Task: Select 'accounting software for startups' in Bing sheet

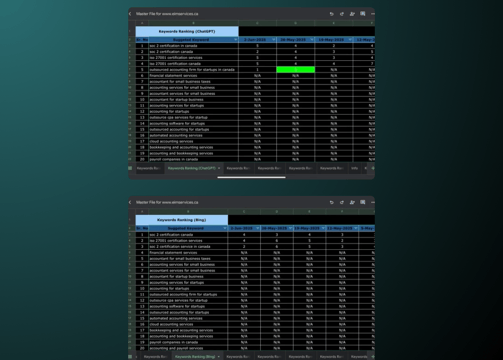Action: pos(188,306)
